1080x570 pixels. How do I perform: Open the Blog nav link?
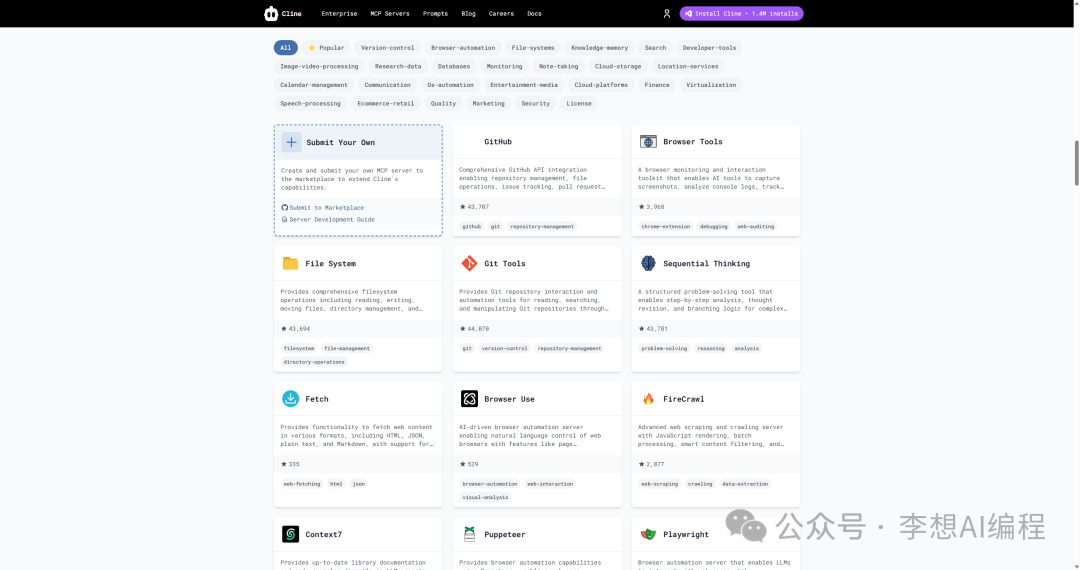point(468,13)
